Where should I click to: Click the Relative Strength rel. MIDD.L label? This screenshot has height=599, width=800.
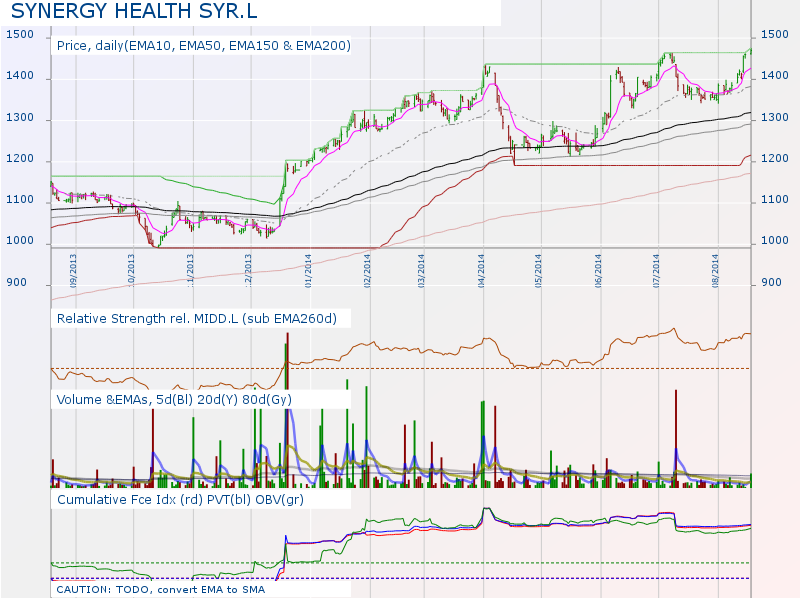[197, 318]
